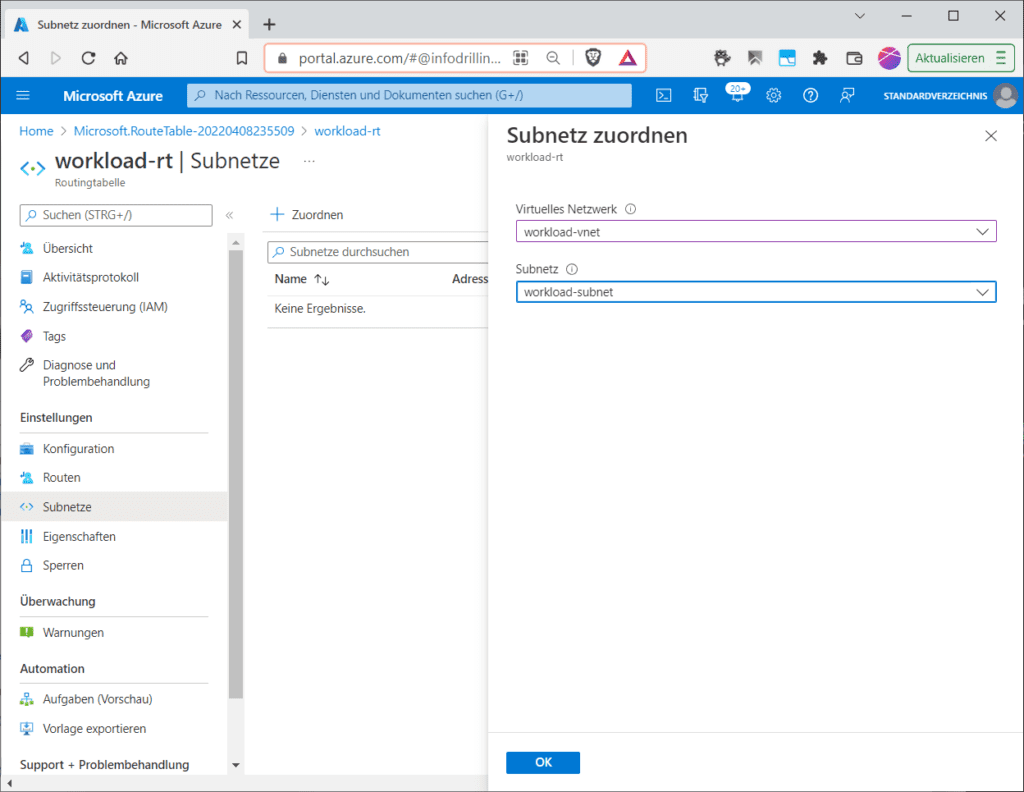Focus the sidebar Suchen (STRG+/) field
The width and height of the screenshot is (1024, 792).
116,215
